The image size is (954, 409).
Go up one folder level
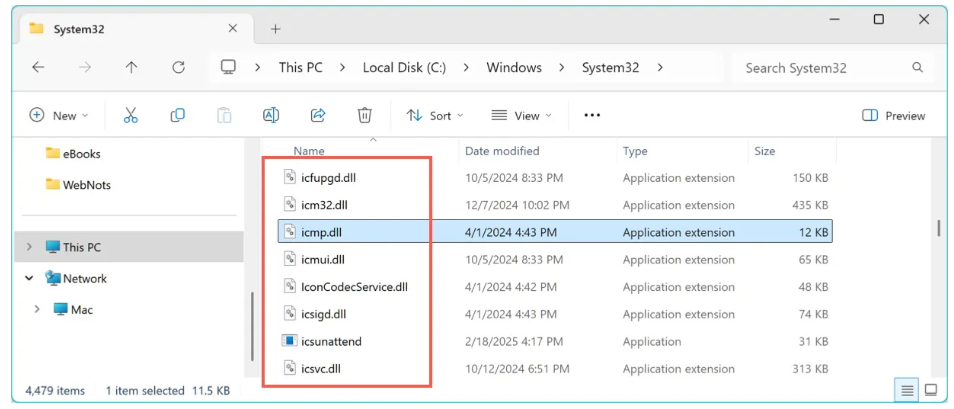(131, 68)
